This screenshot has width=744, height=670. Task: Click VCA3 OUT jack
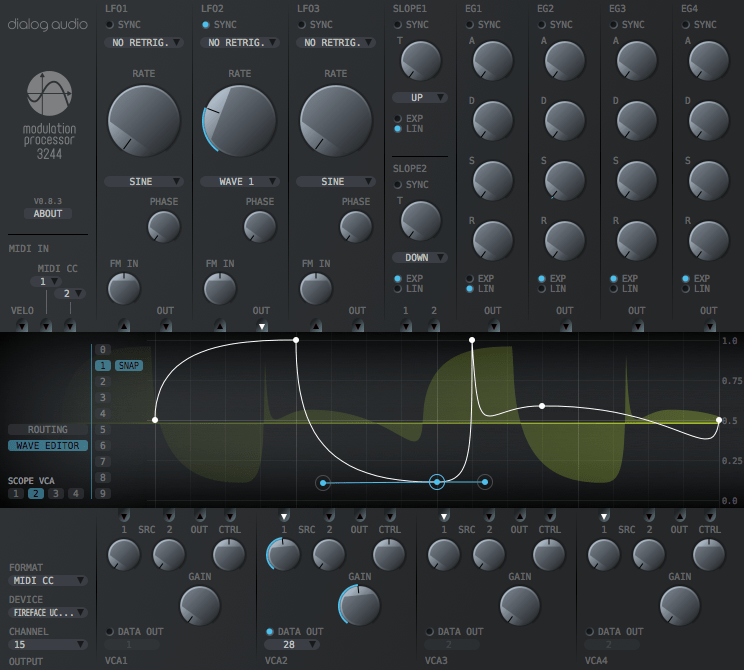(x=520, y=515)
